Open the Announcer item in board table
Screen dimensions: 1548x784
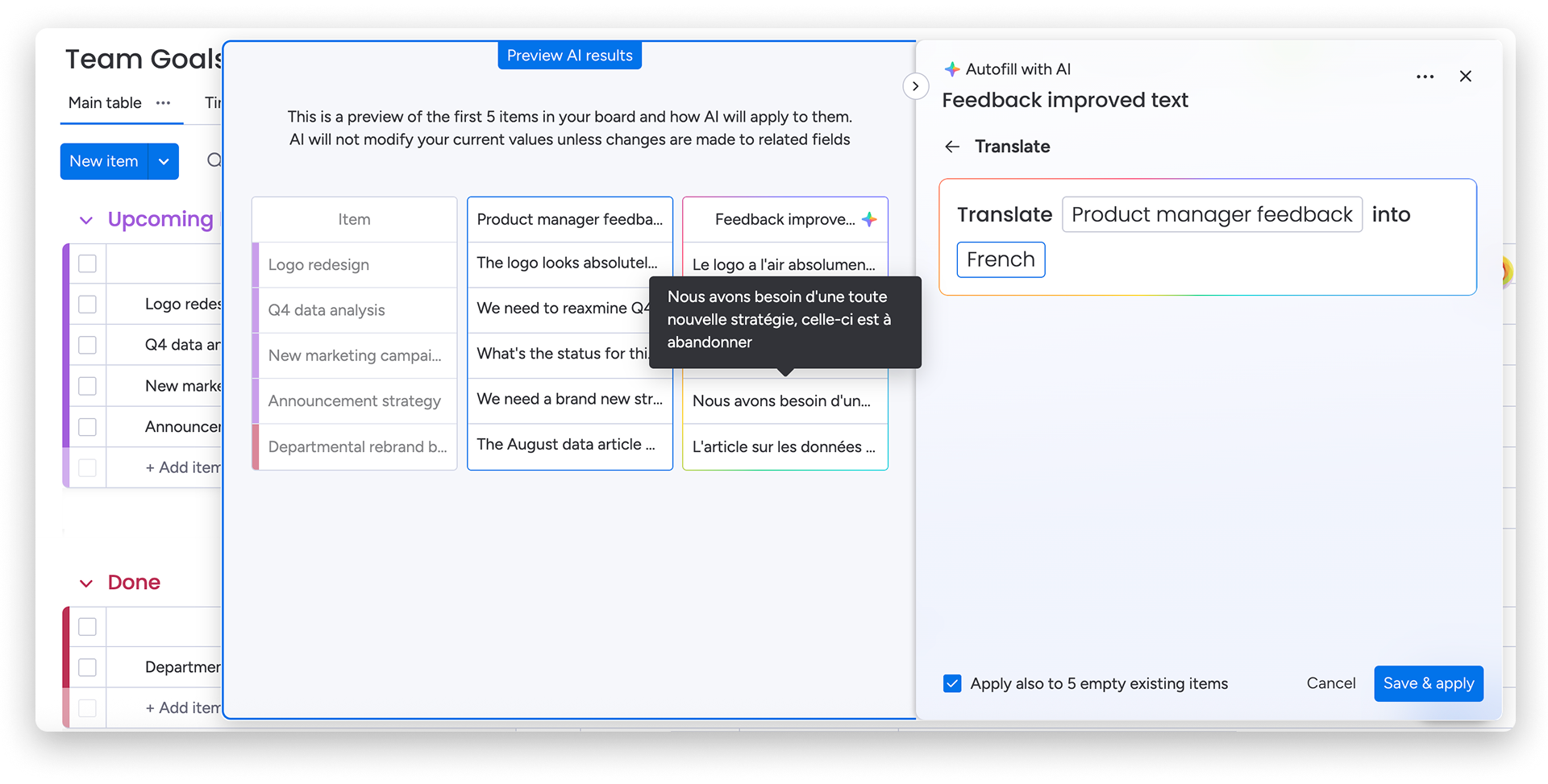point(182,427)
